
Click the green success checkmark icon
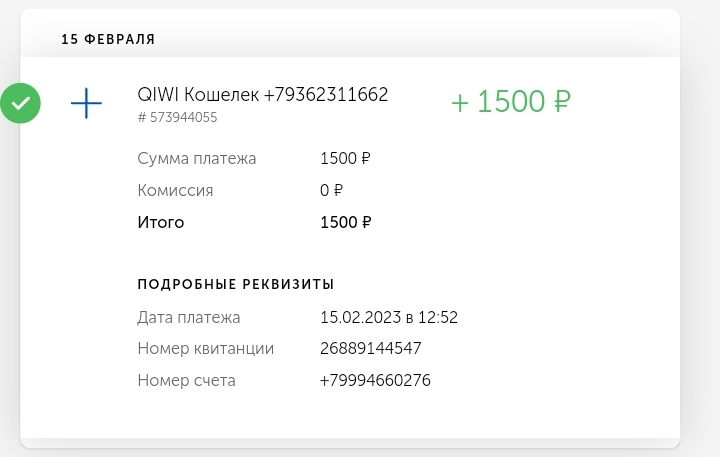20,103
